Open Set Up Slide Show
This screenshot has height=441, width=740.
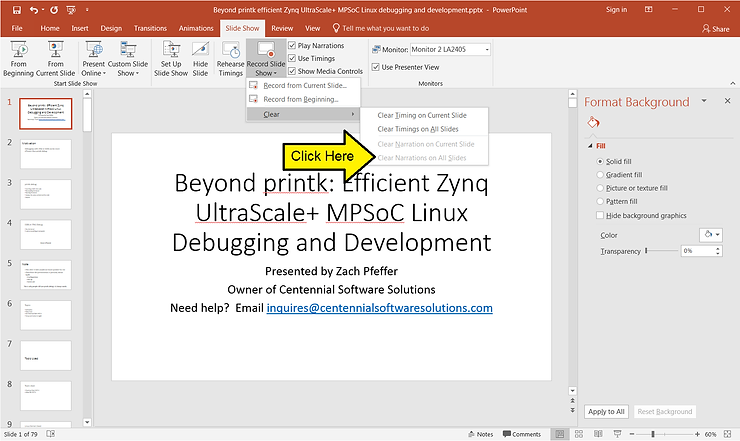coord(171,59)
